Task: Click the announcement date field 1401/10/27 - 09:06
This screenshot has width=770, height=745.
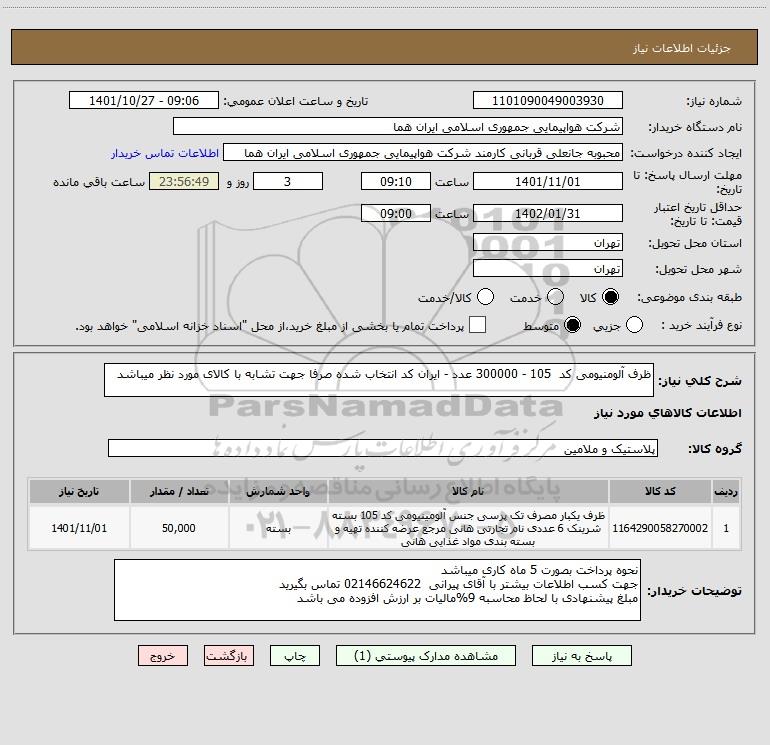Action: tap(144, 101)
